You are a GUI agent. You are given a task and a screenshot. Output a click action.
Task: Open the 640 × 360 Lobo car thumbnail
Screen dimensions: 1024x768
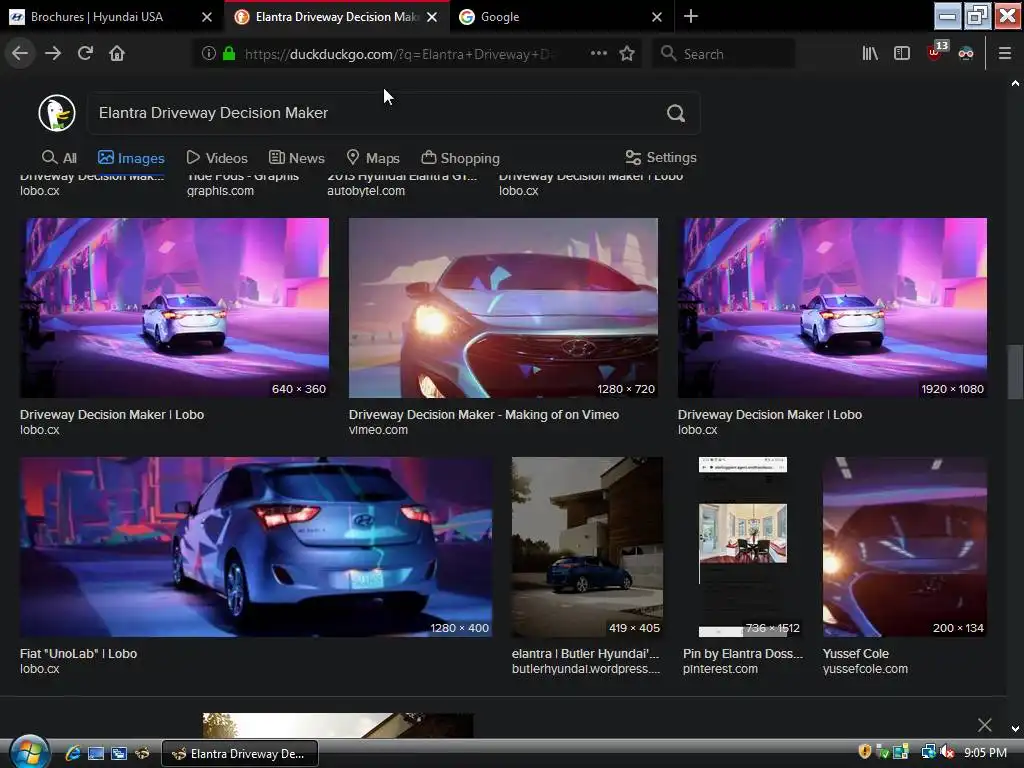click(x=174, y=308)
